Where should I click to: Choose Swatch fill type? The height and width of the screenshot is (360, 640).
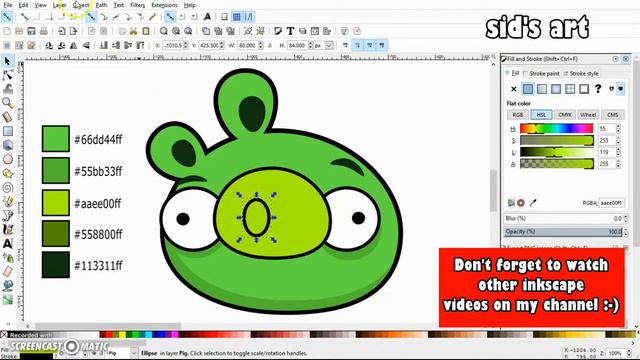(584, 89)
